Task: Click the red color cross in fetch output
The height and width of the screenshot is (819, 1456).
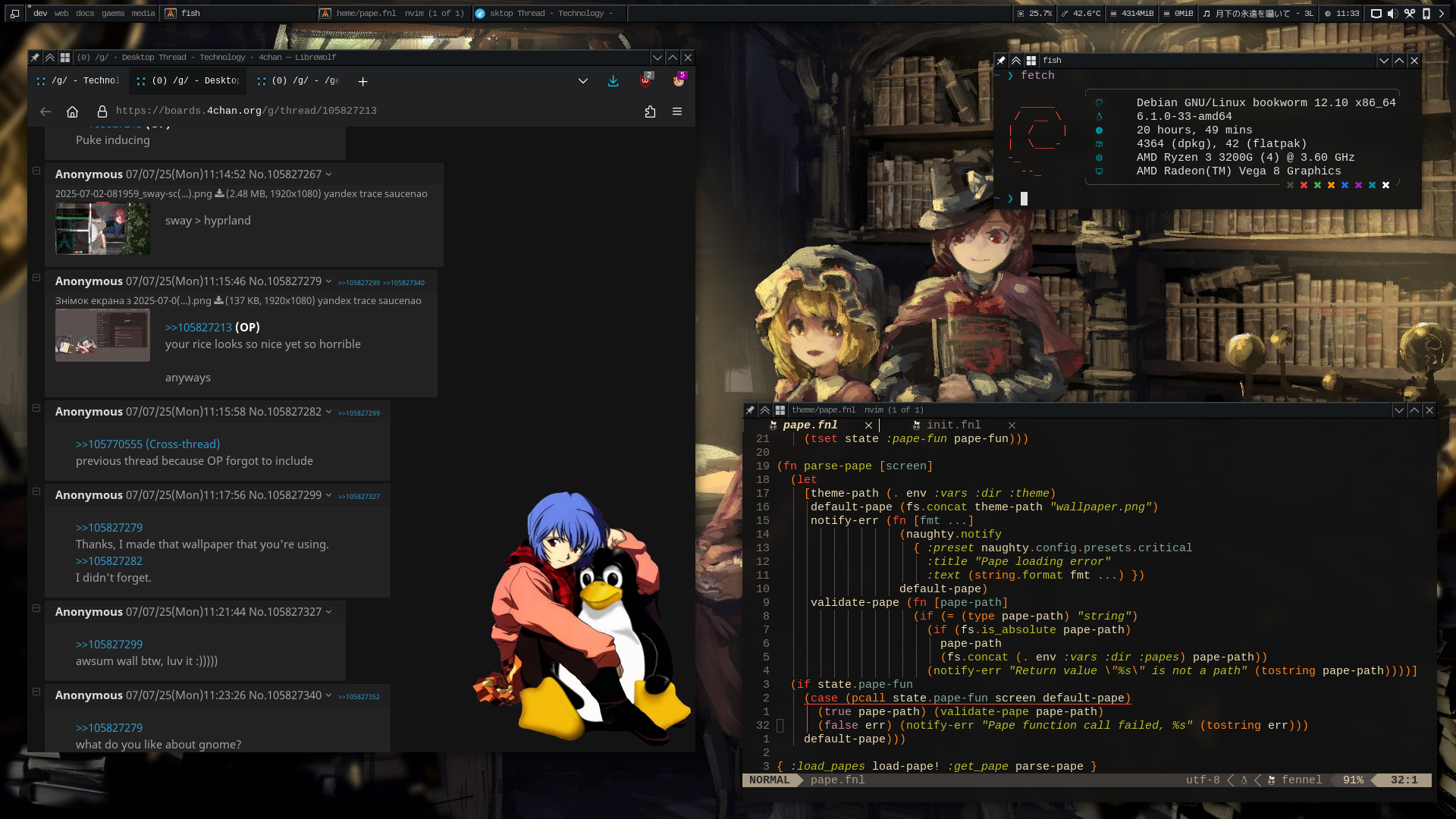Action: tap(1304, 185)
